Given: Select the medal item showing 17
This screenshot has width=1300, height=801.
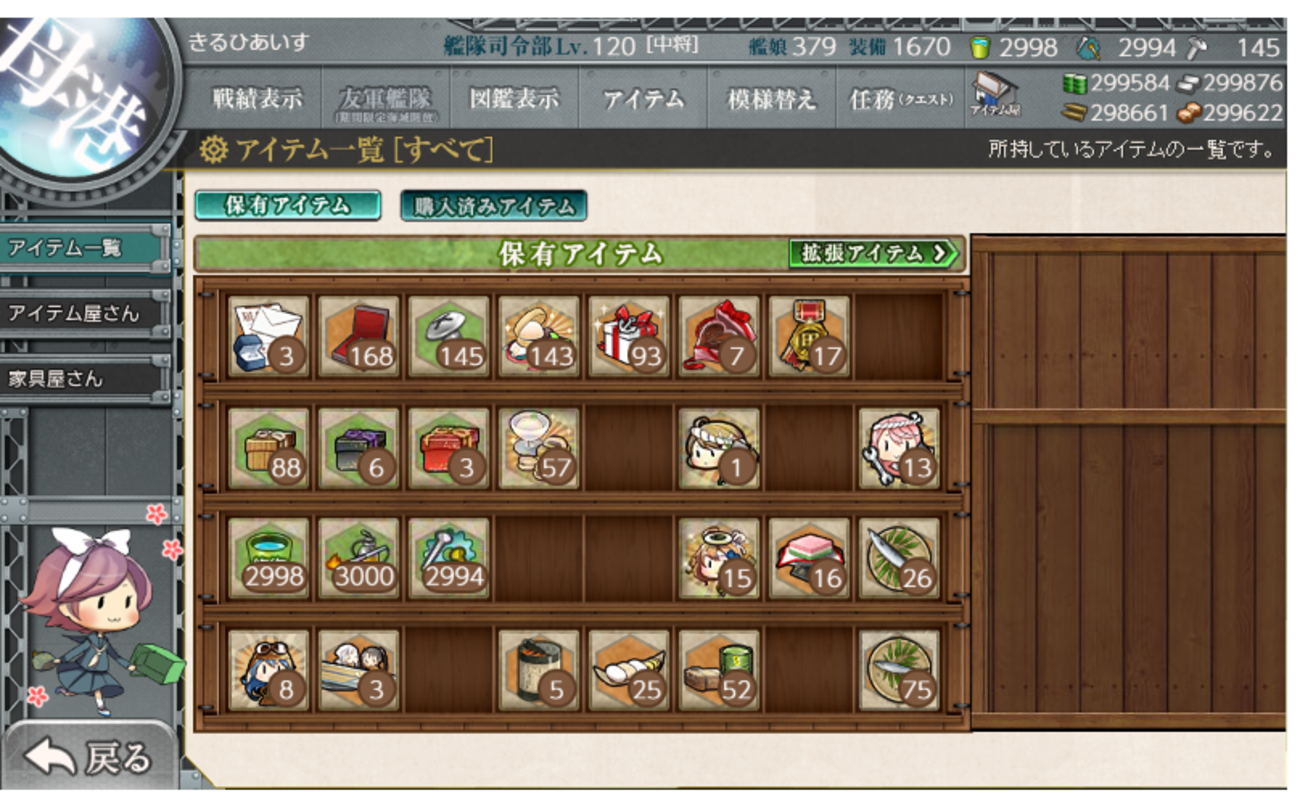Looking at the screenshot, I should click(809, 336).
